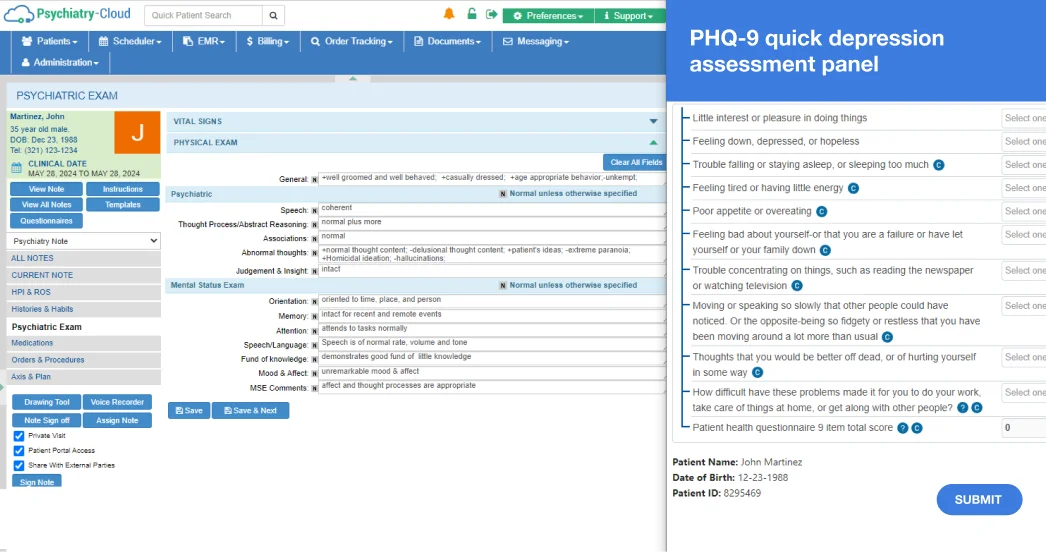The height and width of the screenshot is (552, 1046).
Task: Click the orange notification bell icon
Action: click(449, 14)
